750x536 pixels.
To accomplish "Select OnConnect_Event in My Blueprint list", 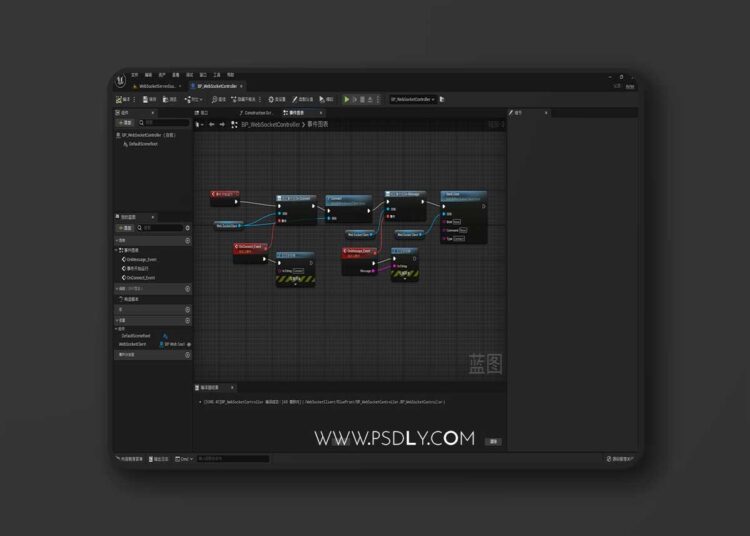I will click(139, 278).
